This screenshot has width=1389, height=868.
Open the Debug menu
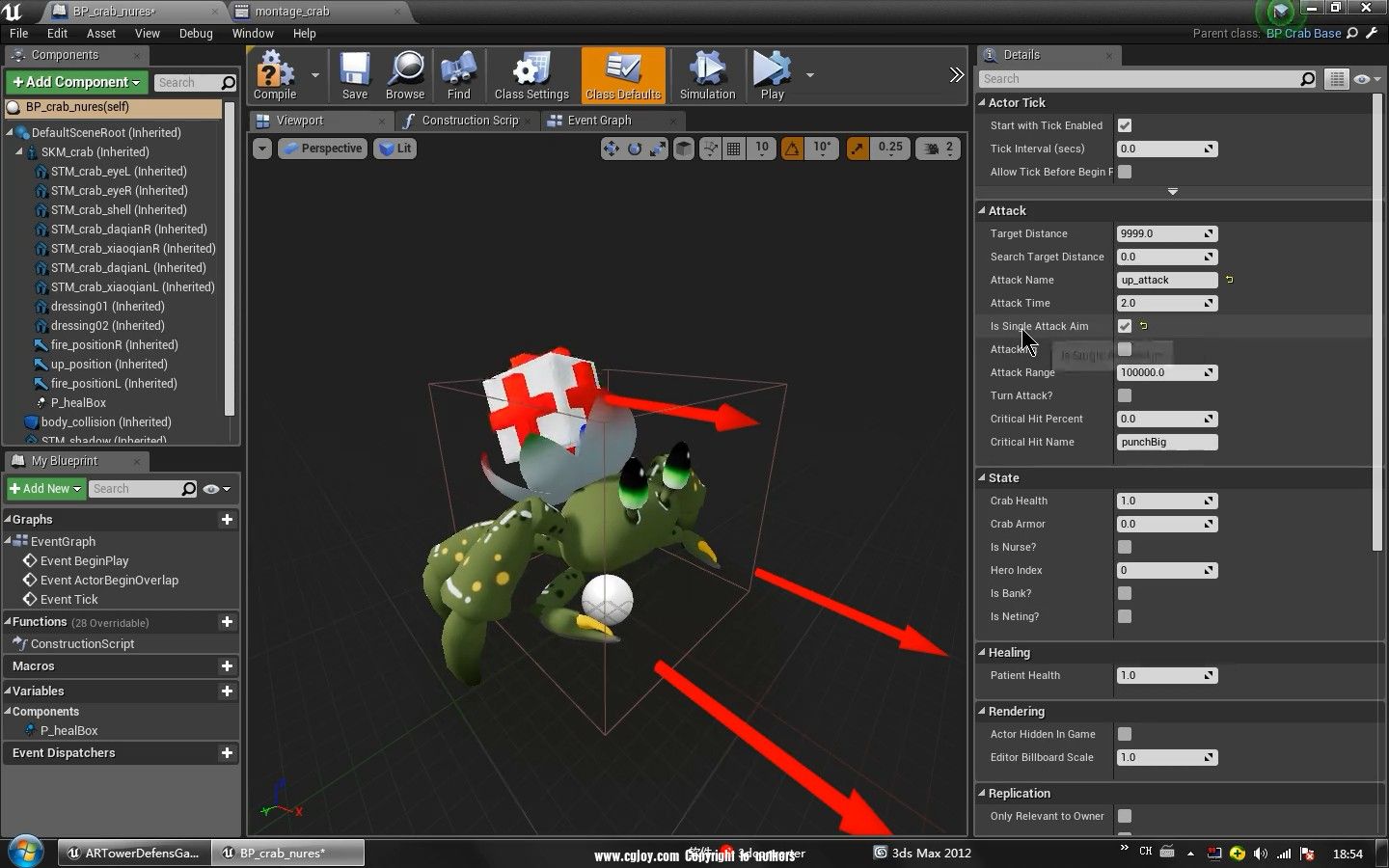click(x=196, y=33)
